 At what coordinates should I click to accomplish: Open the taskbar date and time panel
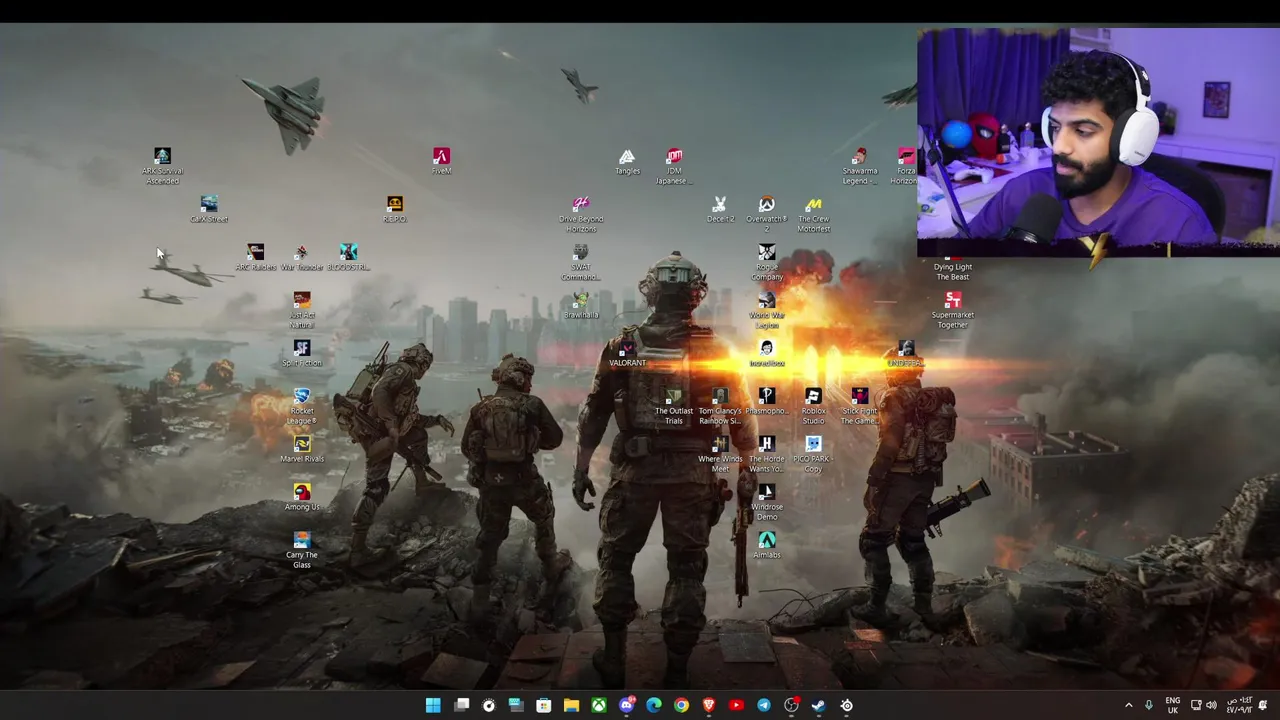point(1239,705)
